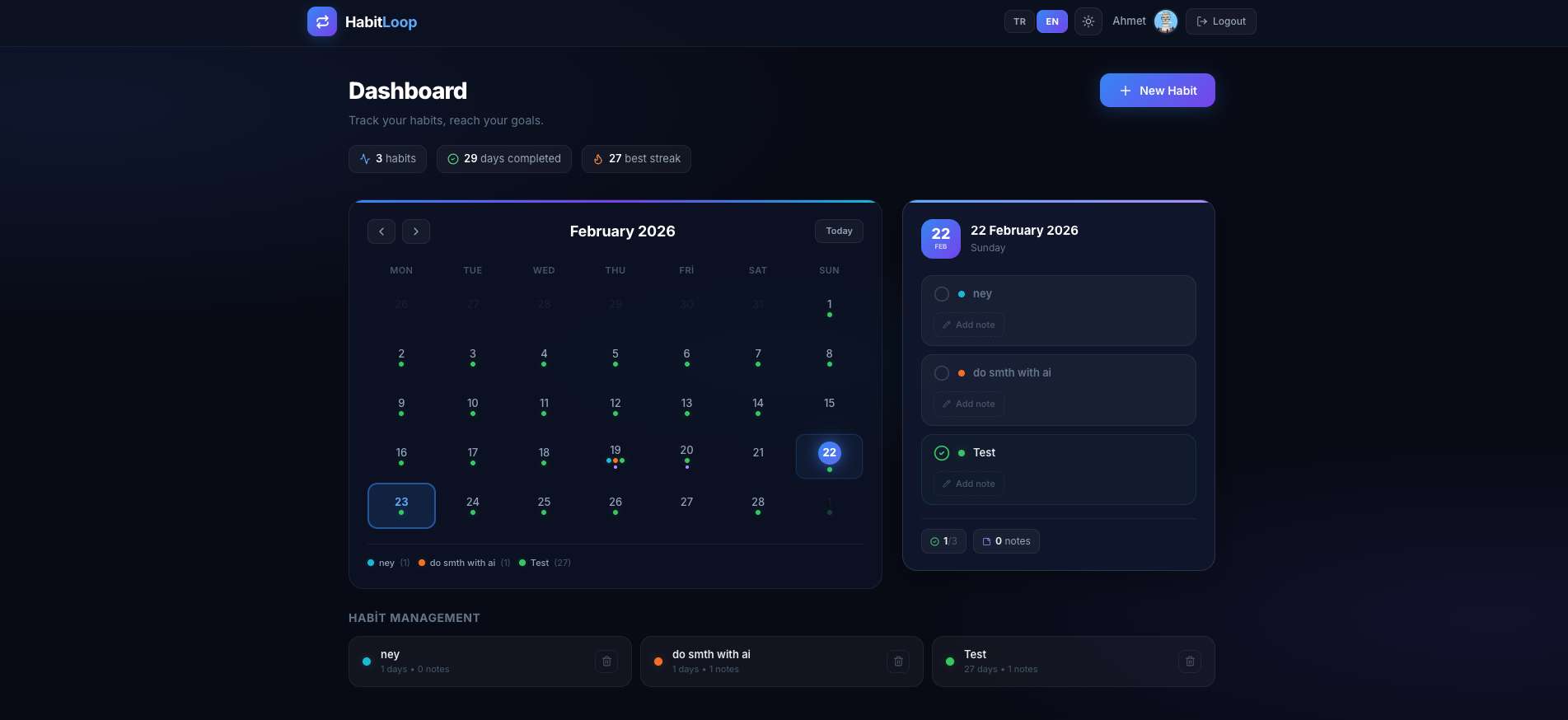The height and width of the screenshot is (720, 1568).
Task: Click '27 days • 1 notes' text
Action: click(1001, 670)
